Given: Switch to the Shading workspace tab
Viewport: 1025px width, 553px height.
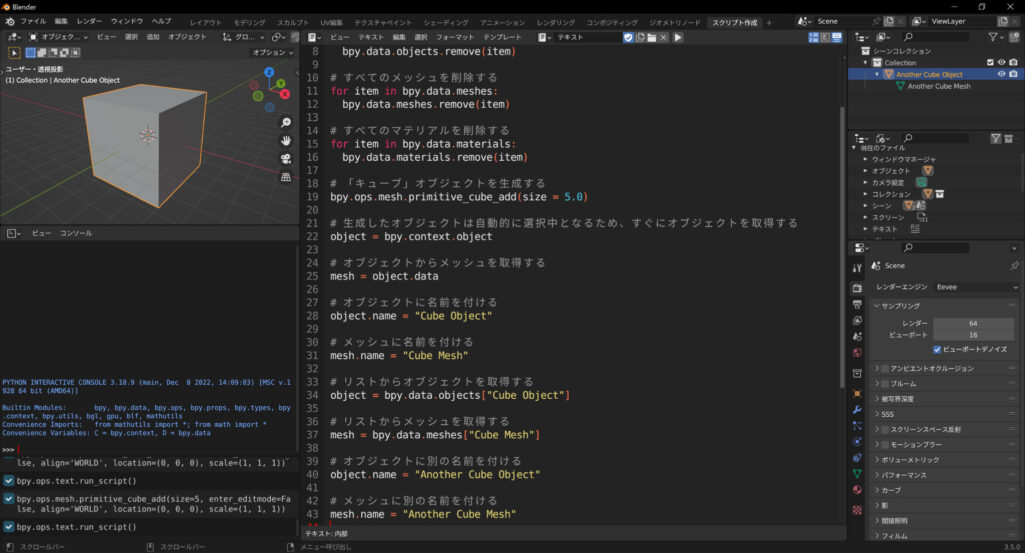Looking at the screenshot, I should coord(446,22).
